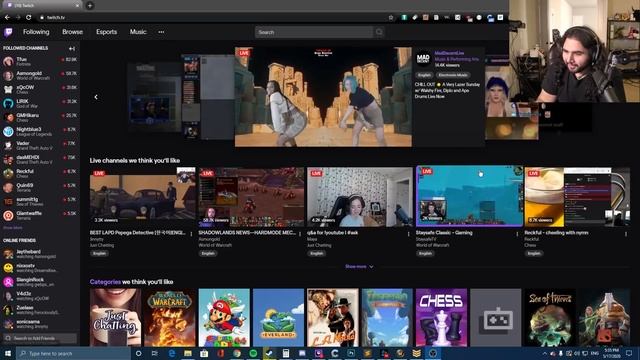Select Nightblue3 in followed channels

pyautogui.click(x=40, y=131)
